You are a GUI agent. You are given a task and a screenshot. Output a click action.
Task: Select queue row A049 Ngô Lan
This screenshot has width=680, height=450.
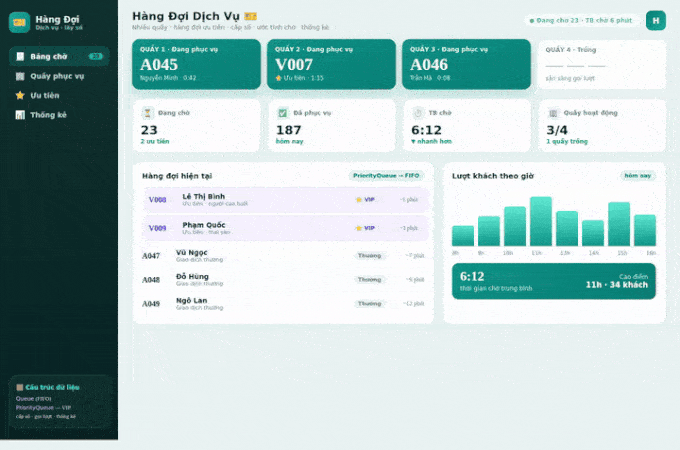(284, 303)
